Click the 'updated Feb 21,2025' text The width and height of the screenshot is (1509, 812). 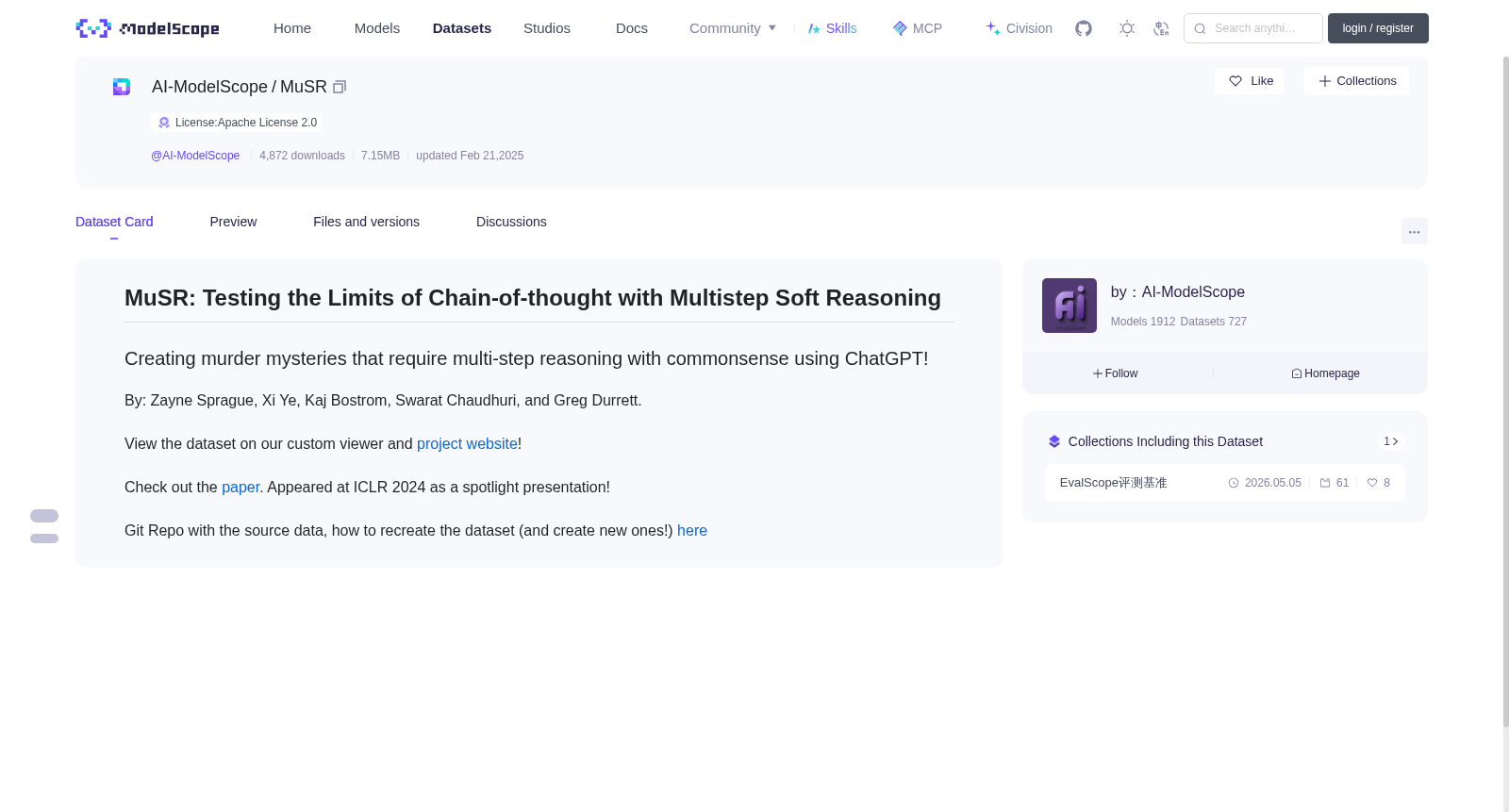click(x=470, y=156)
